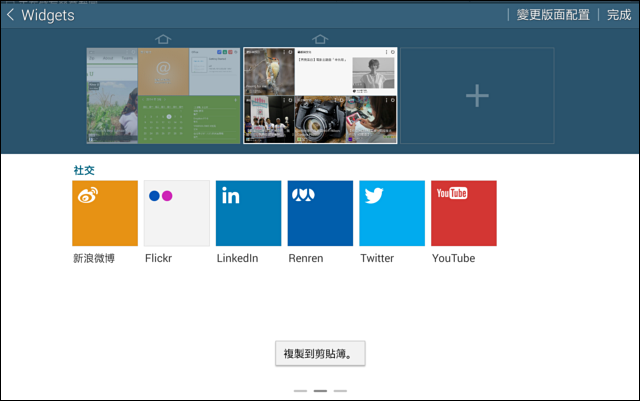Click the 新浪微博 label text
The height and width of the screenshot is (401, 640).
pos(94,258)
